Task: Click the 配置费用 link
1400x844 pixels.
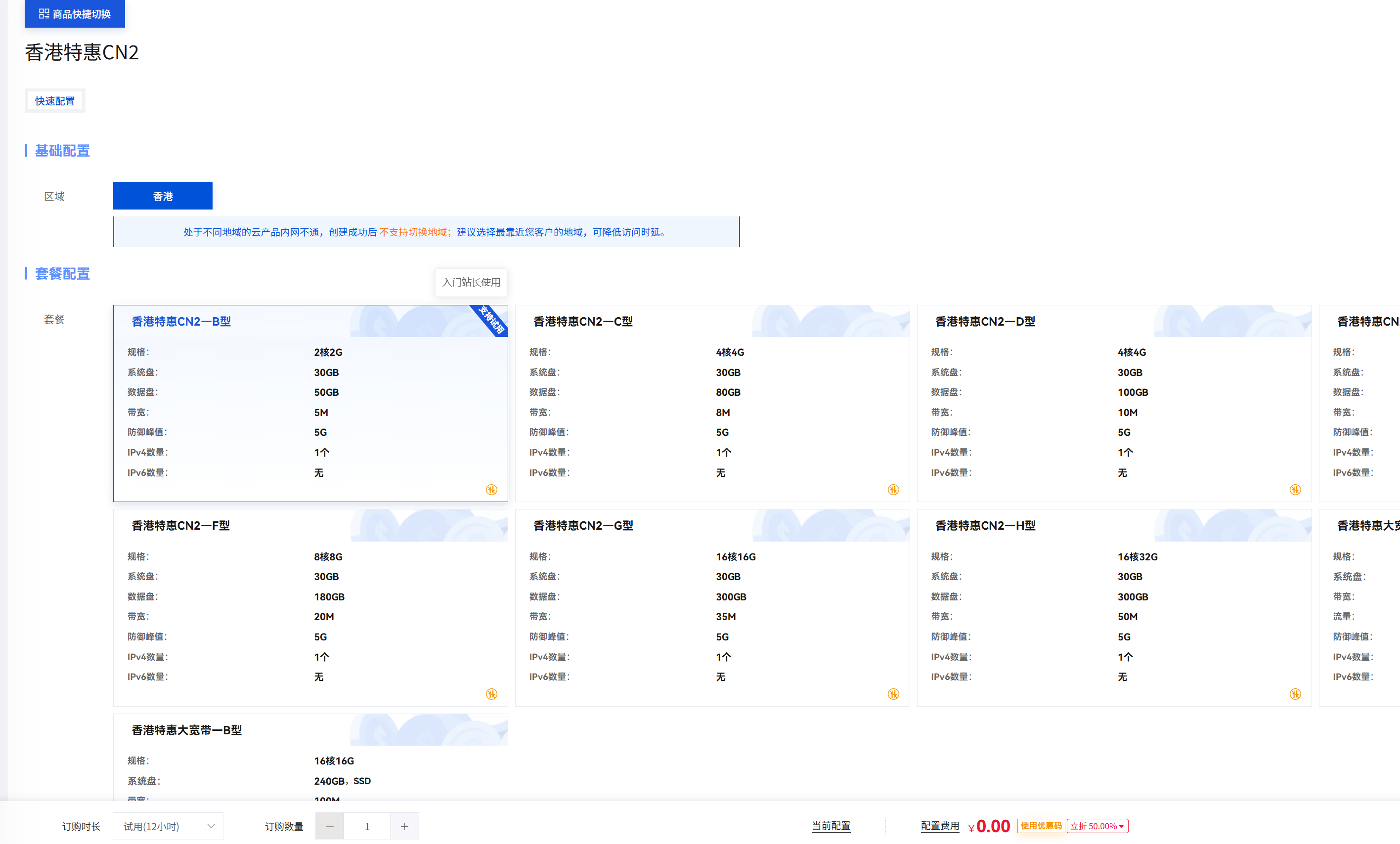Action: click(940, 826)
